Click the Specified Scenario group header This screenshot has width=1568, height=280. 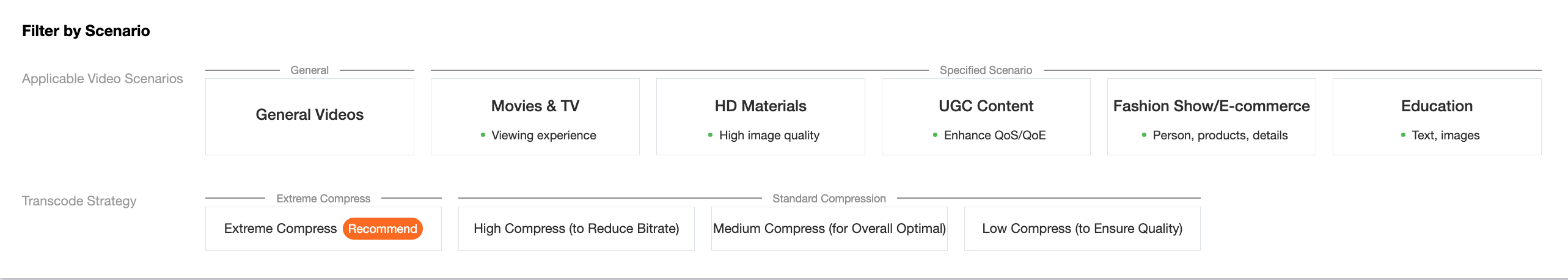[986, 70]
